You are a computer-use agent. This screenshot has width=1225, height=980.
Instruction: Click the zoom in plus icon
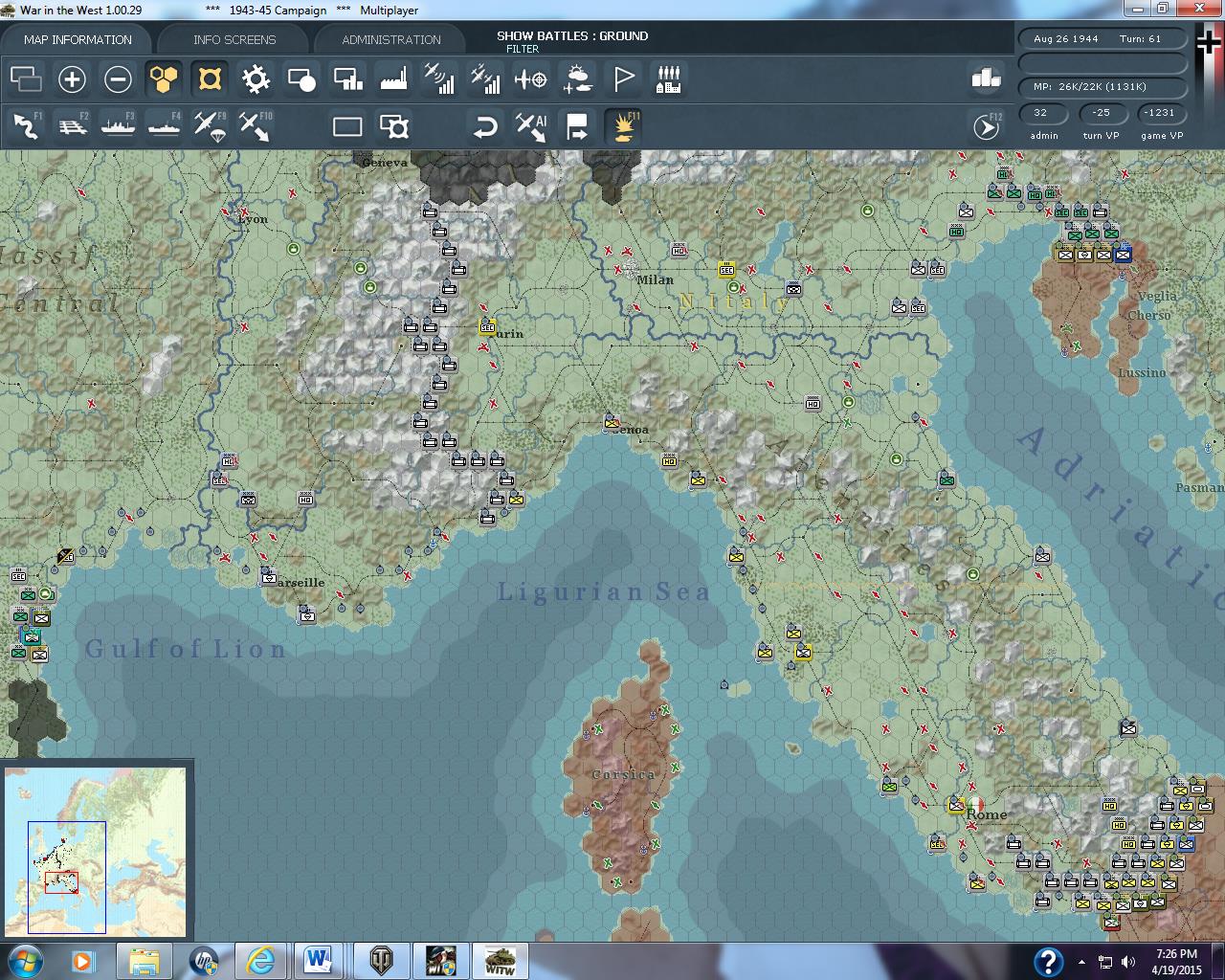tap(72, 79)
